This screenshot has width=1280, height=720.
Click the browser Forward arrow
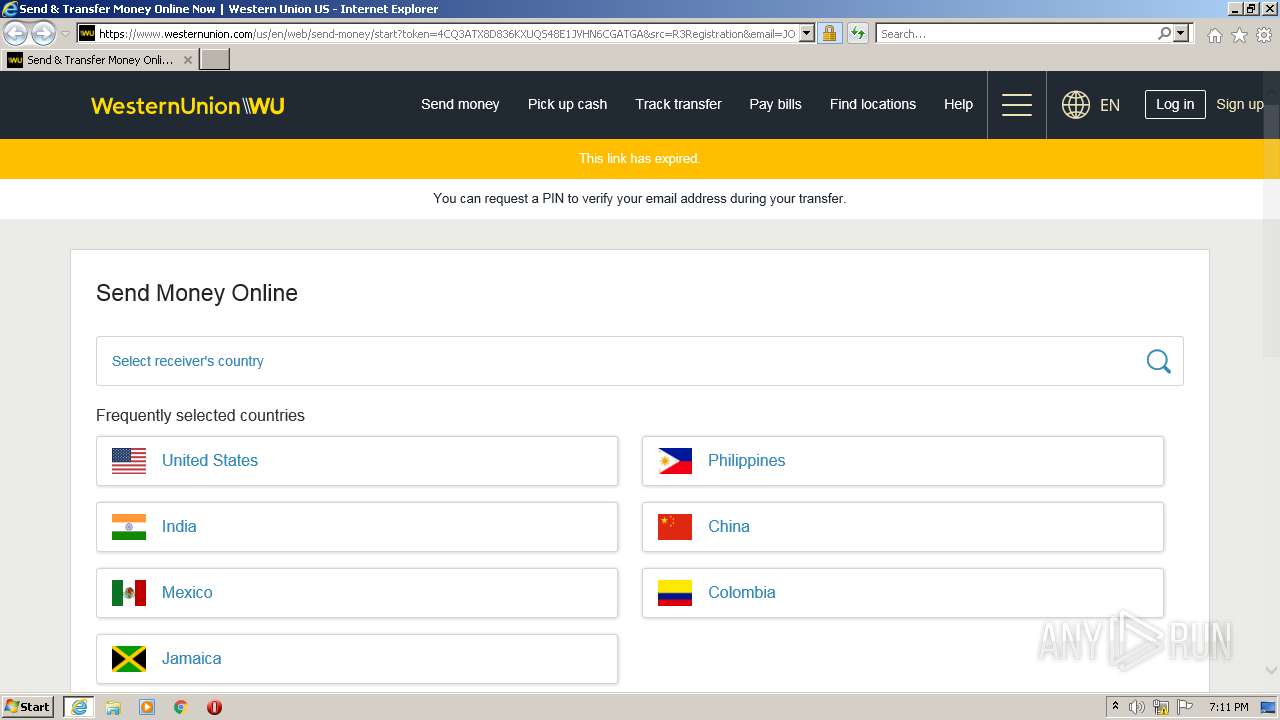(43, 34)
